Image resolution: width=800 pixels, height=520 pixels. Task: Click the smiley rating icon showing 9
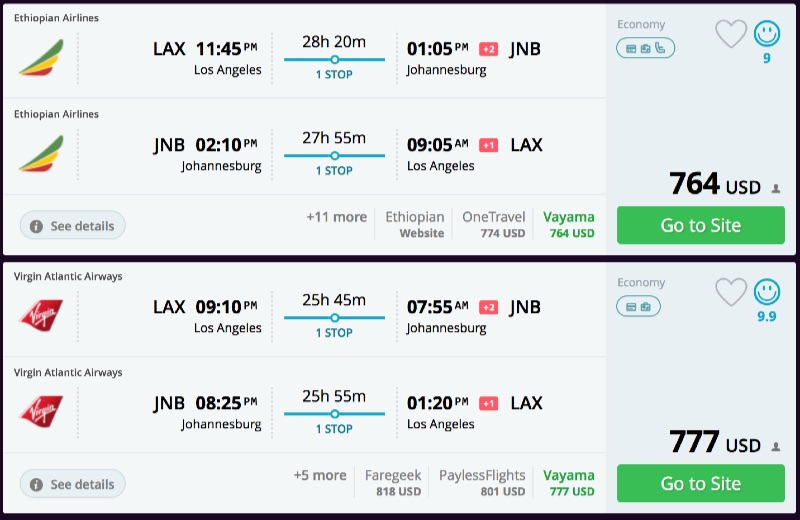(767, 34)
